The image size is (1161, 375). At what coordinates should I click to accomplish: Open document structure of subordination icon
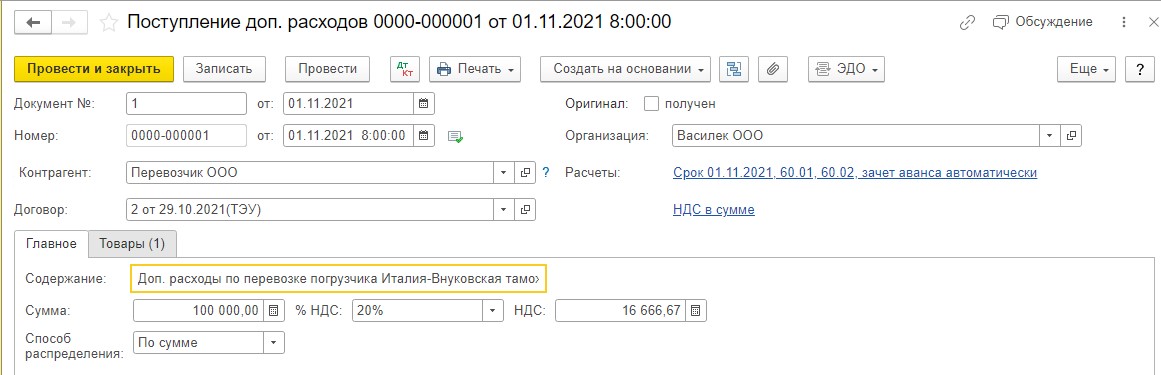(x=734, y=69)
